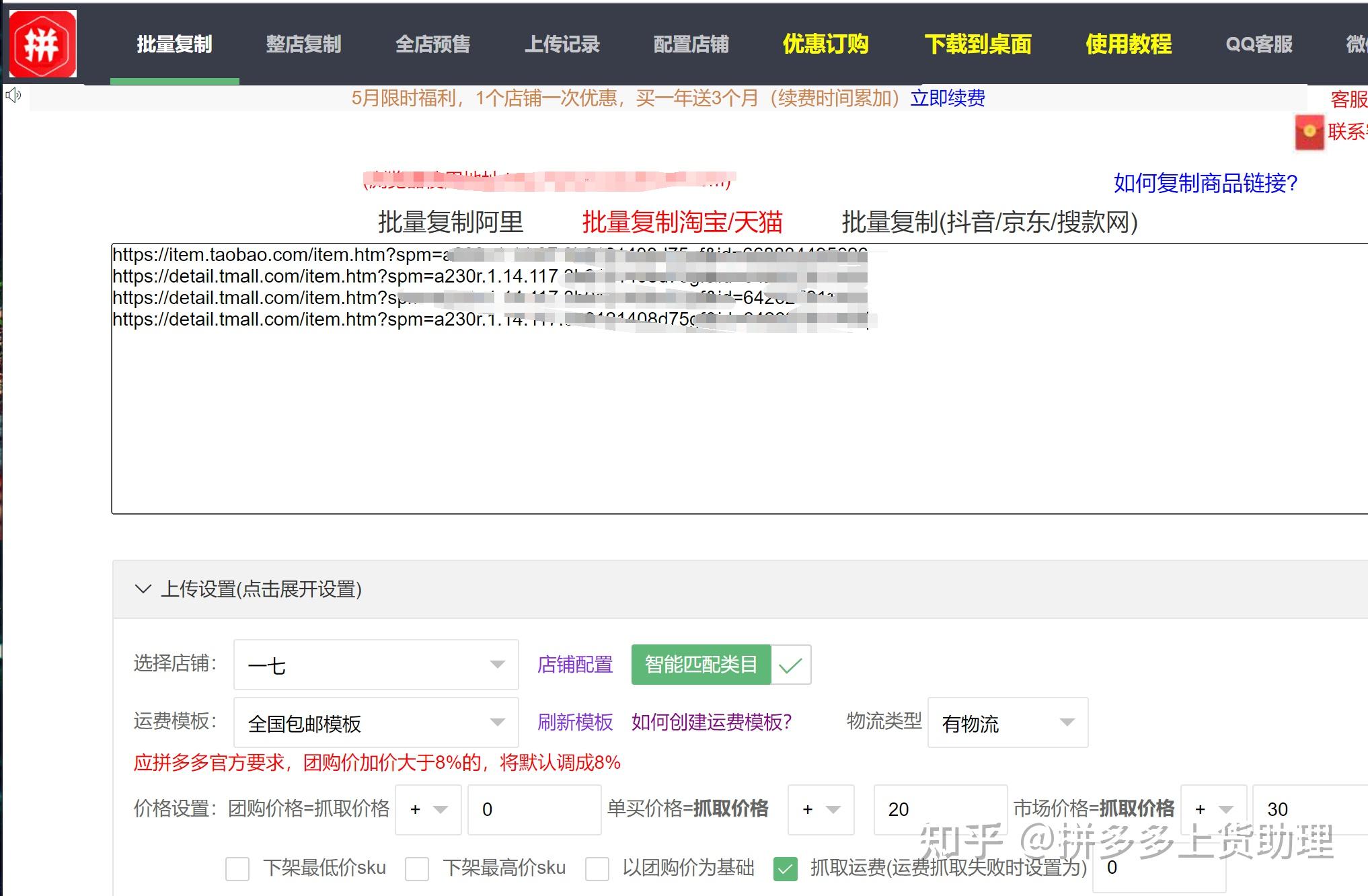The width and height of the screenshot is (1368, 896).
Task: Open 如何创建运费模板? help link
Action: [x=712, y=722]
